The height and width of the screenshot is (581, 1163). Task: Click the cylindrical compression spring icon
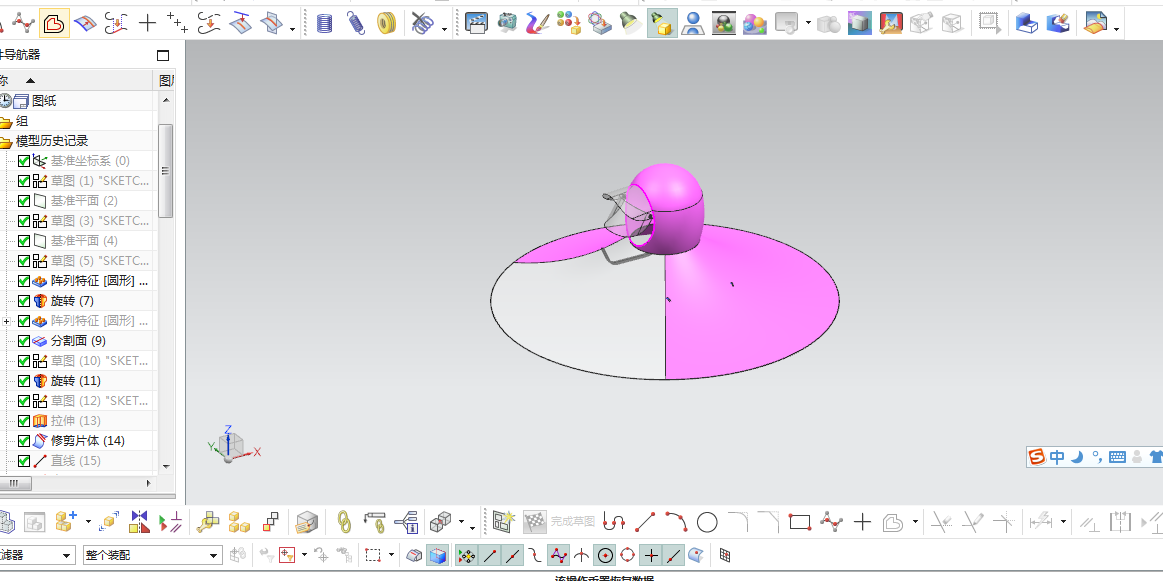324,24
